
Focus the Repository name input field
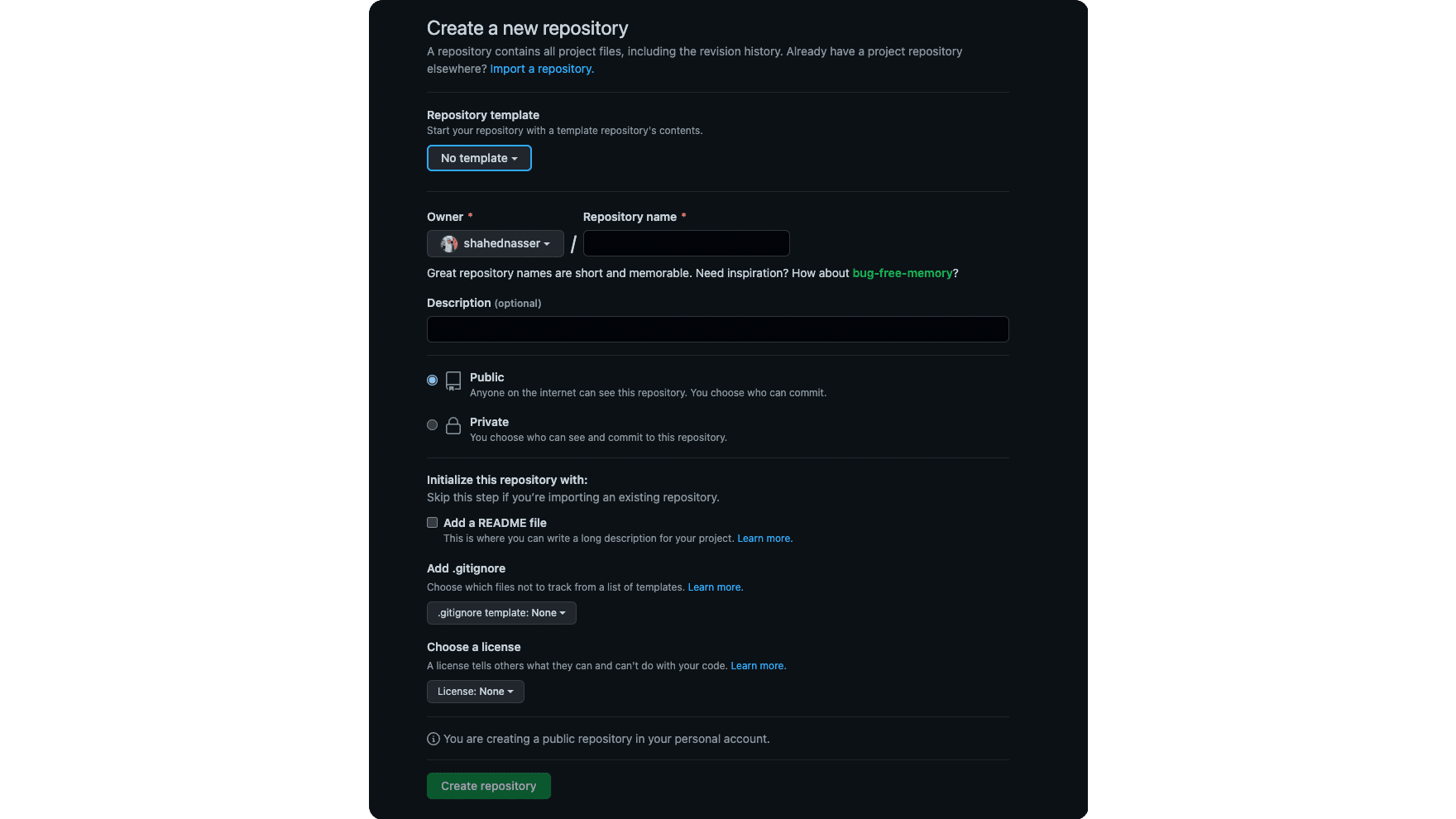click(x=686, y=243)
